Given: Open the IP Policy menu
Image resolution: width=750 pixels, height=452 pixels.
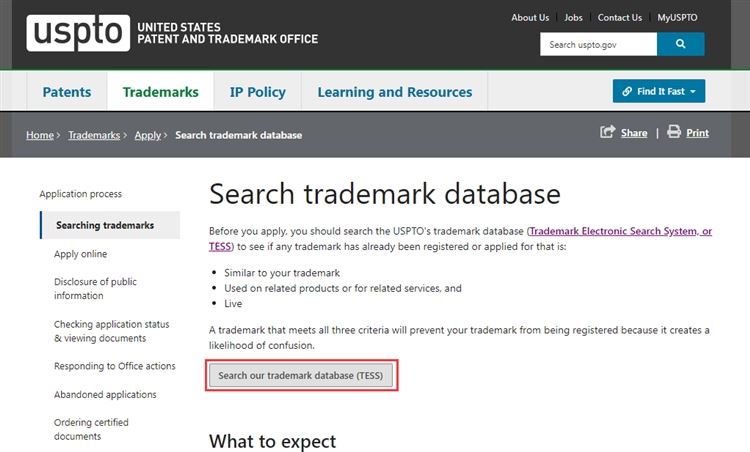Looking at the screenshot, I should click(x=257, y=92).
